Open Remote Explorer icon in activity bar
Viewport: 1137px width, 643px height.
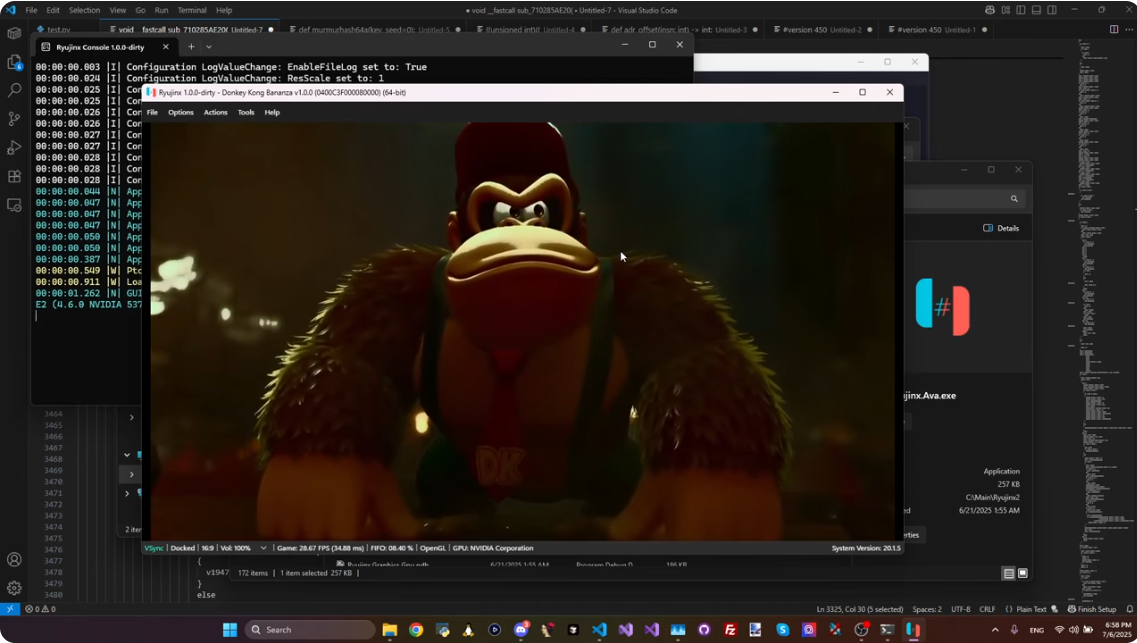(x=14, y=205)
